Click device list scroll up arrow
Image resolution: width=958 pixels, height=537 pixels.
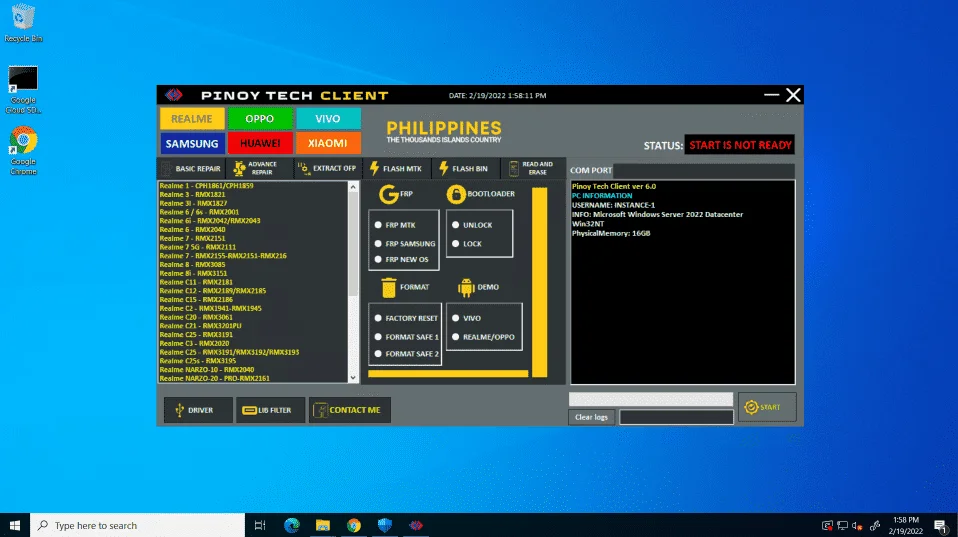pyautogui.click(x=353, y=187)
